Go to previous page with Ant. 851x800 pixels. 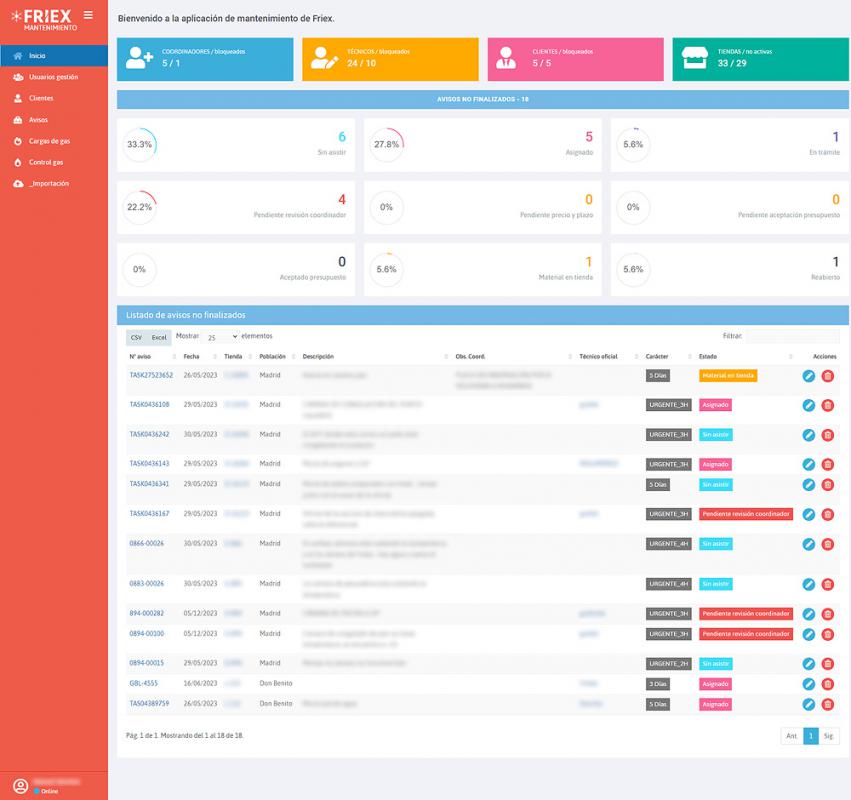791,736
